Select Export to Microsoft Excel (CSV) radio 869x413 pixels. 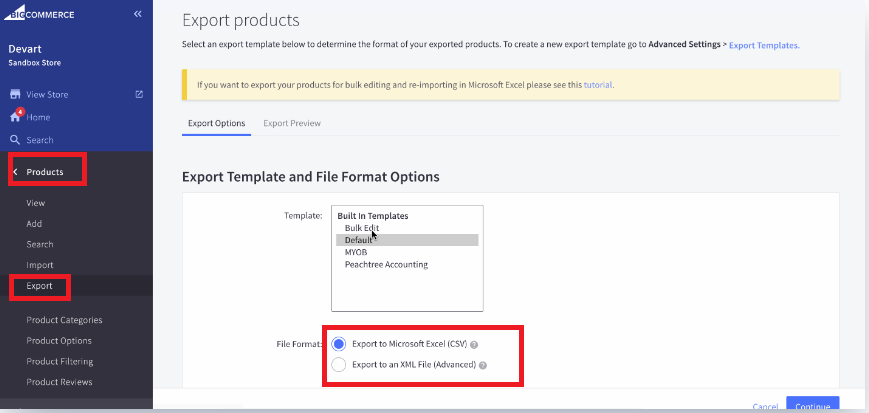coord(338,344)
